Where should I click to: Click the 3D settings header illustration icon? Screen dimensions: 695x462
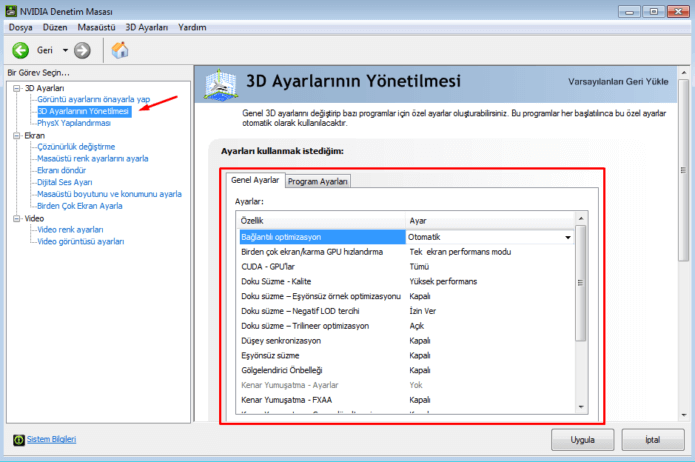pos(220,84)
